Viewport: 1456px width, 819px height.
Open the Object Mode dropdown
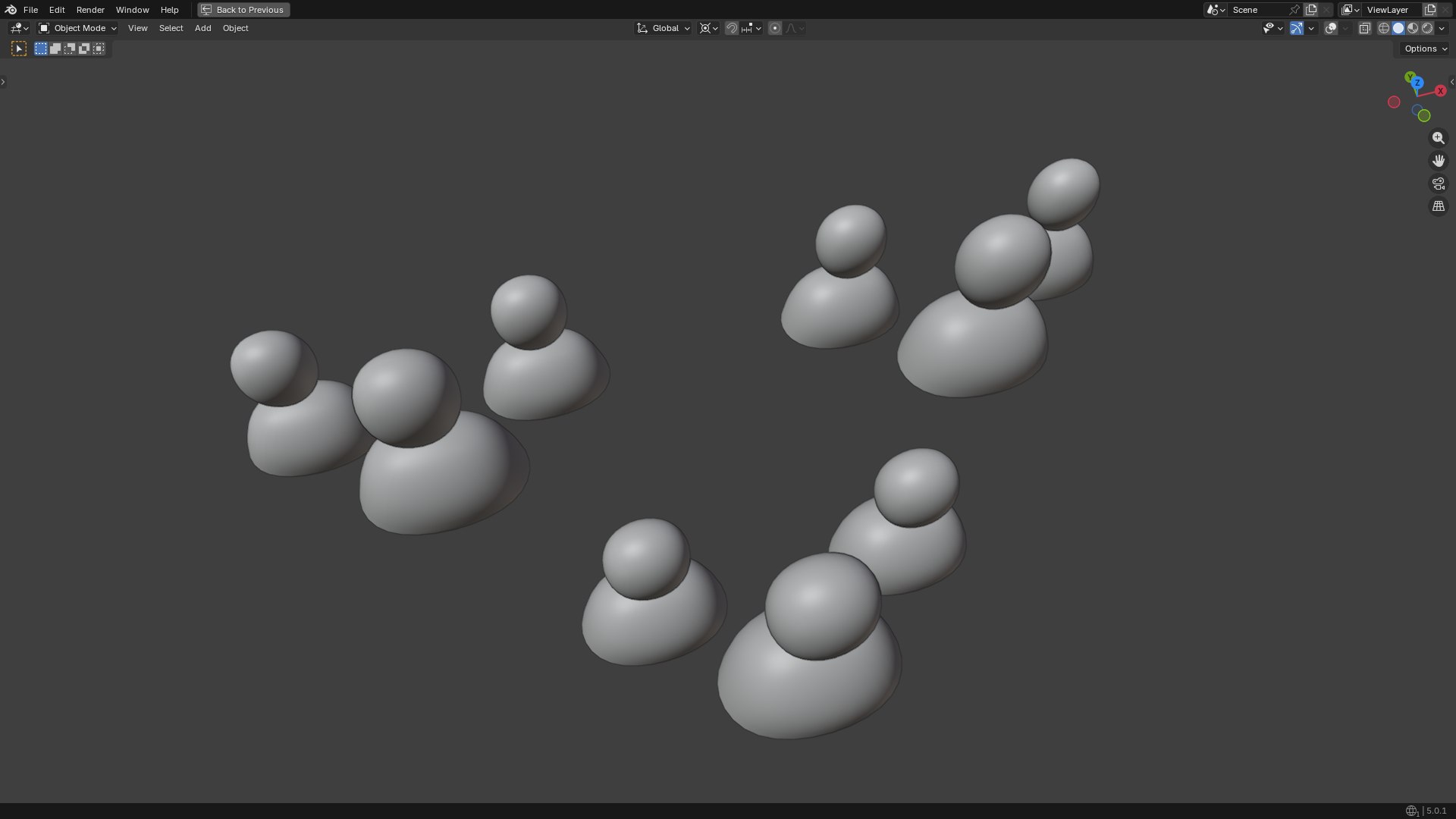pyautogui.click(x=77, y=28)
